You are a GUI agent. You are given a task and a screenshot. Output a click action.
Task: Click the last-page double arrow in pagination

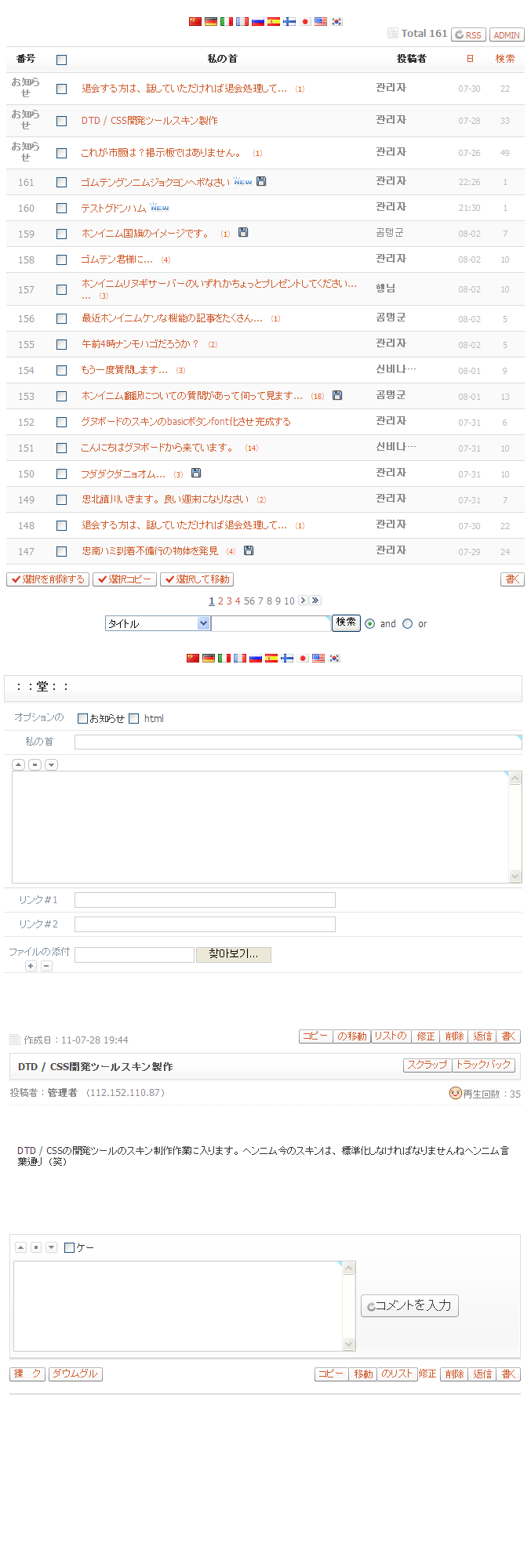pyautogui.click(x=315, y=601)
